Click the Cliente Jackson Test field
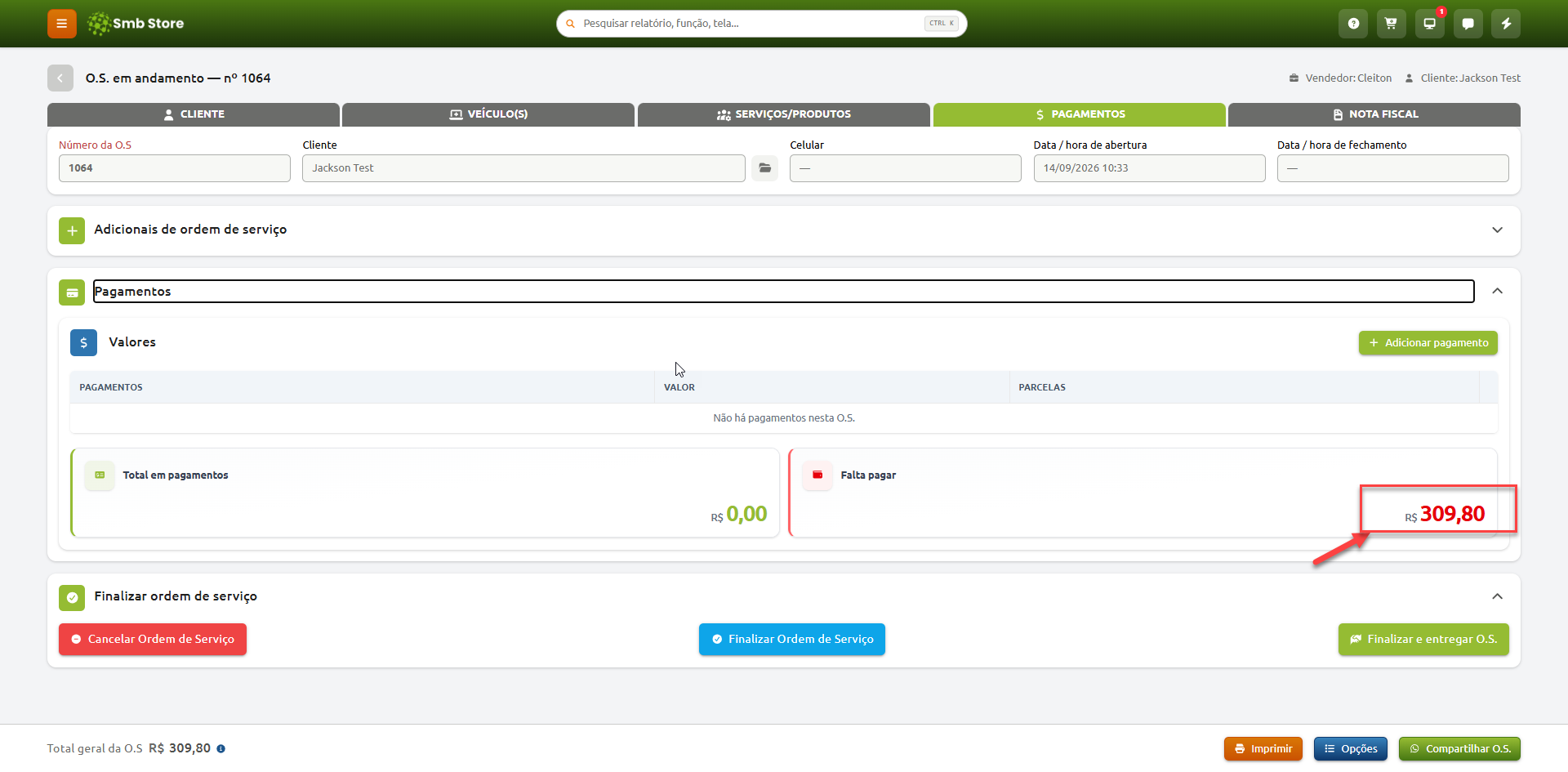Viewport: 1568px width, 772px height. tap(523, 168)
